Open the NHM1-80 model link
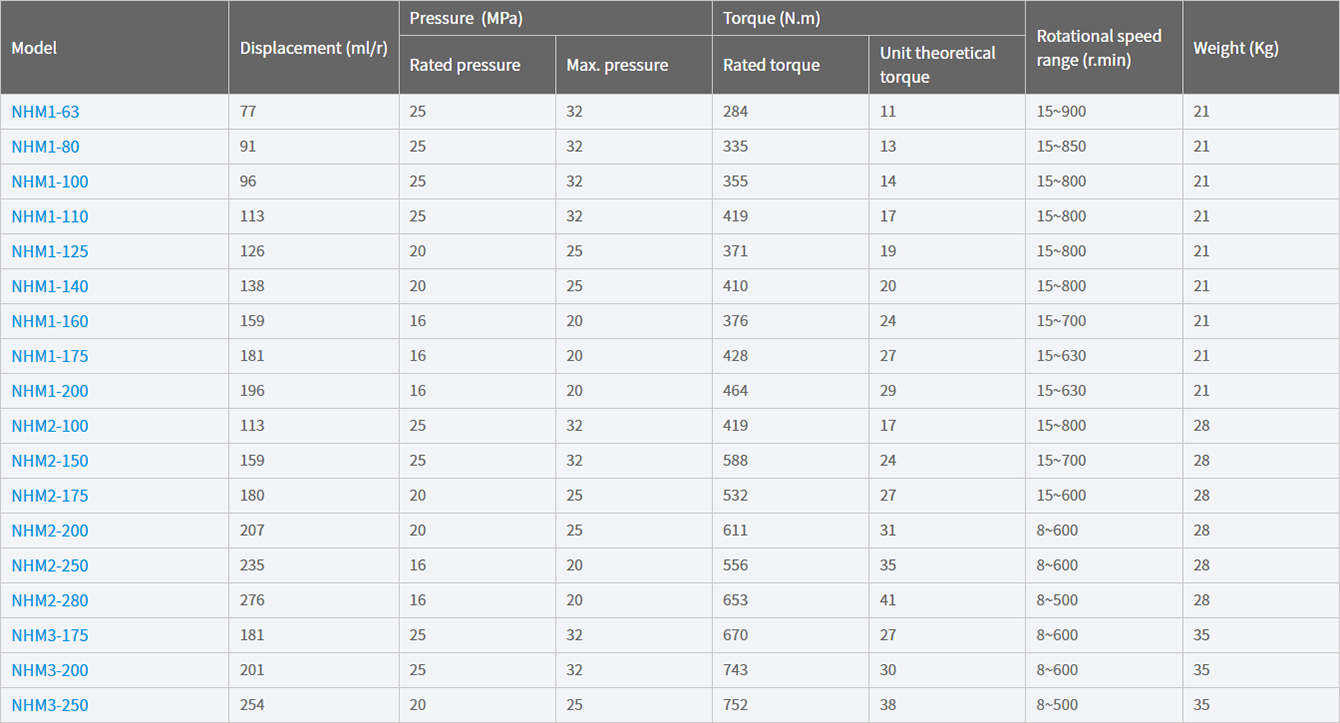Viewport: 1340px width, 723px height. (x=45, y=147)
